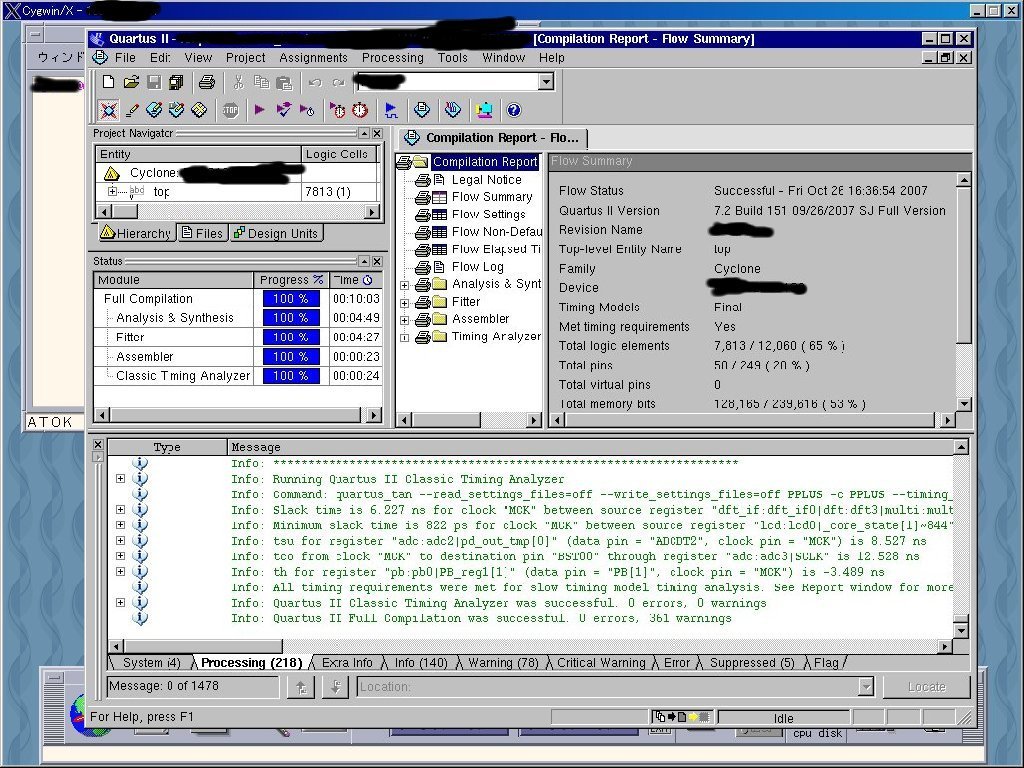This screenshot has width=1024, height=768.
Task: Click the Open file folder icon
Action: point(131,82)
